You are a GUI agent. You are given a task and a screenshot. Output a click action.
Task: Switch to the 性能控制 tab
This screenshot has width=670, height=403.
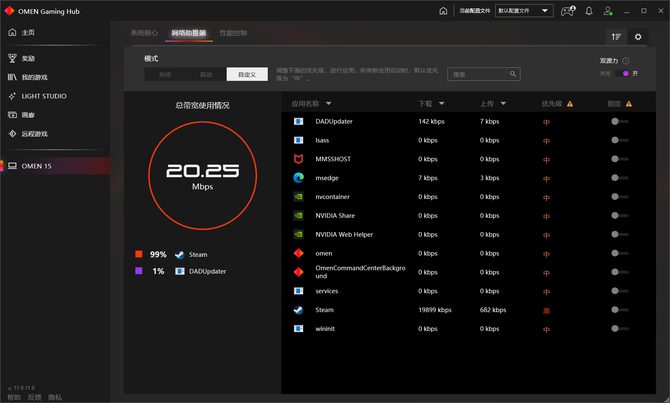tap(233, 33)
